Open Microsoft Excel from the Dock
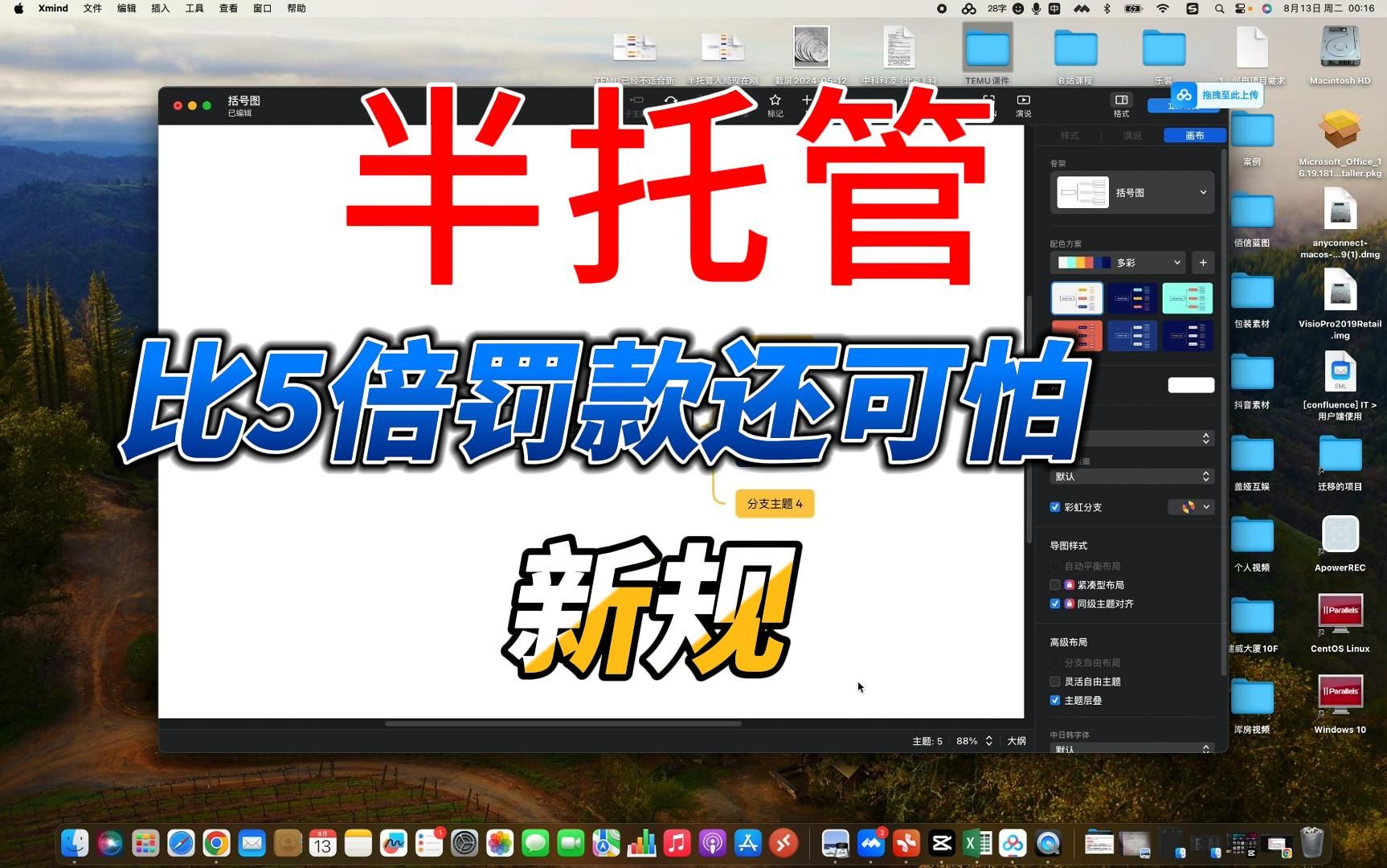Viewport: 1387px width, 868px height. click(x=977, y=843)
